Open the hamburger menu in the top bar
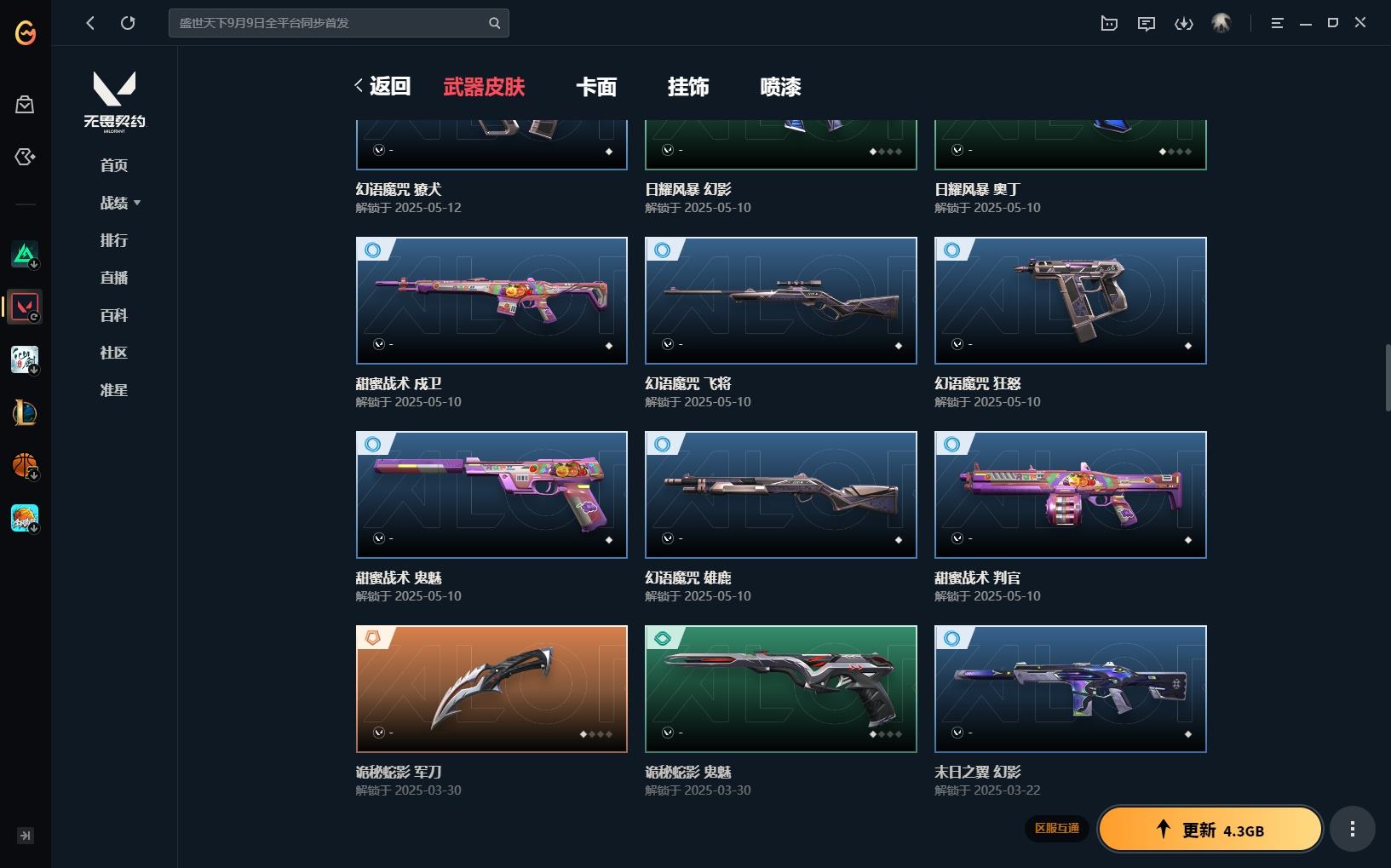The height and width of the screenshot is (868, 1391). pyautogui.click(x=1277, y=23)
